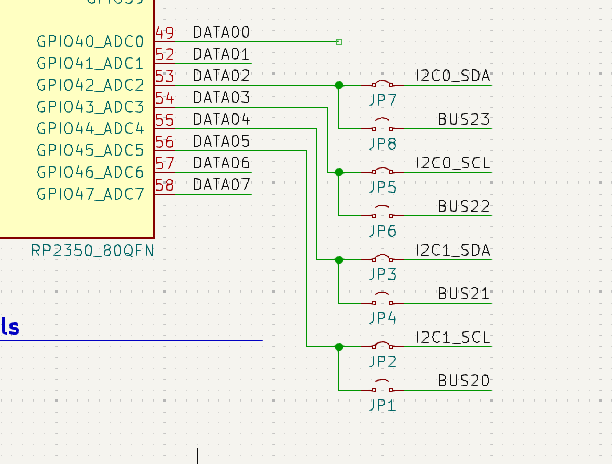Click the JP4 jumper symbol

coord(383,302)
